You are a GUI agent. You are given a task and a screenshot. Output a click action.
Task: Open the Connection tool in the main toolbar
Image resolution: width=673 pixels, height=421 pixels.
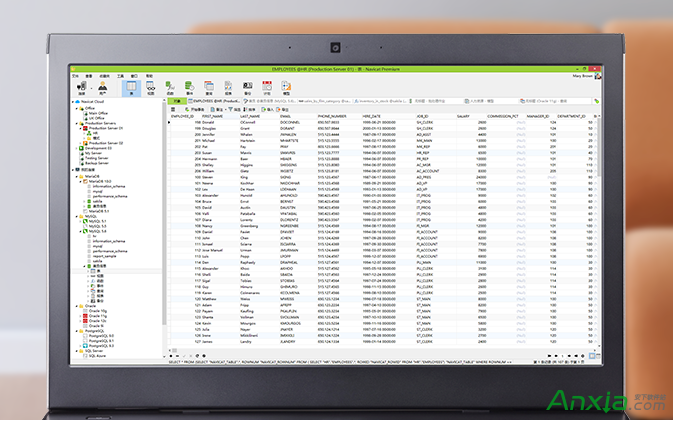pos(81,88)
